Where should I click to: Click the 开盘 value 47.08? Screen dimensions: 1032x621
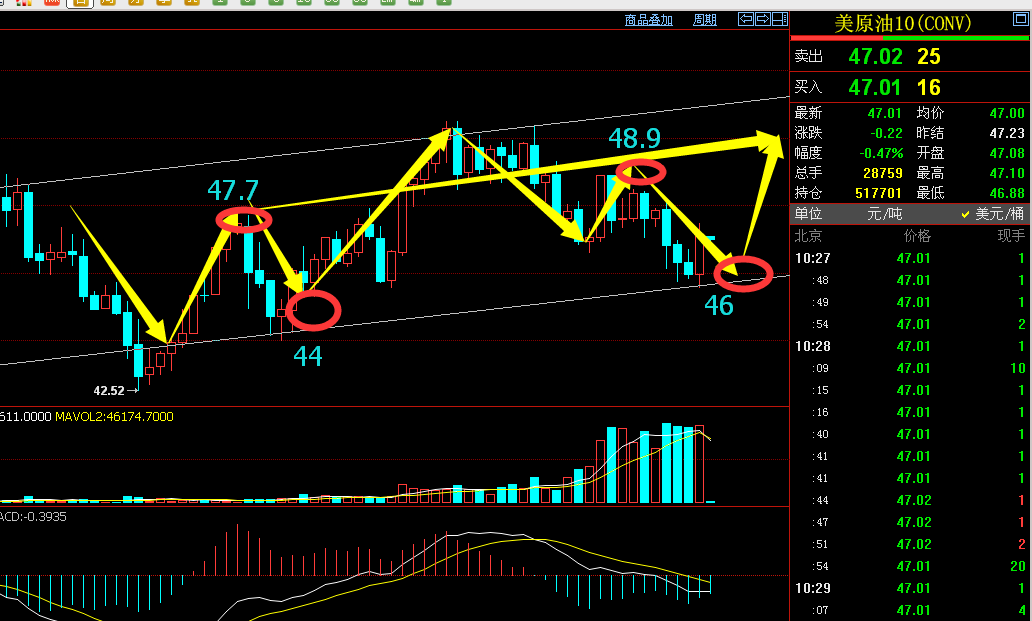(1007, 153)
